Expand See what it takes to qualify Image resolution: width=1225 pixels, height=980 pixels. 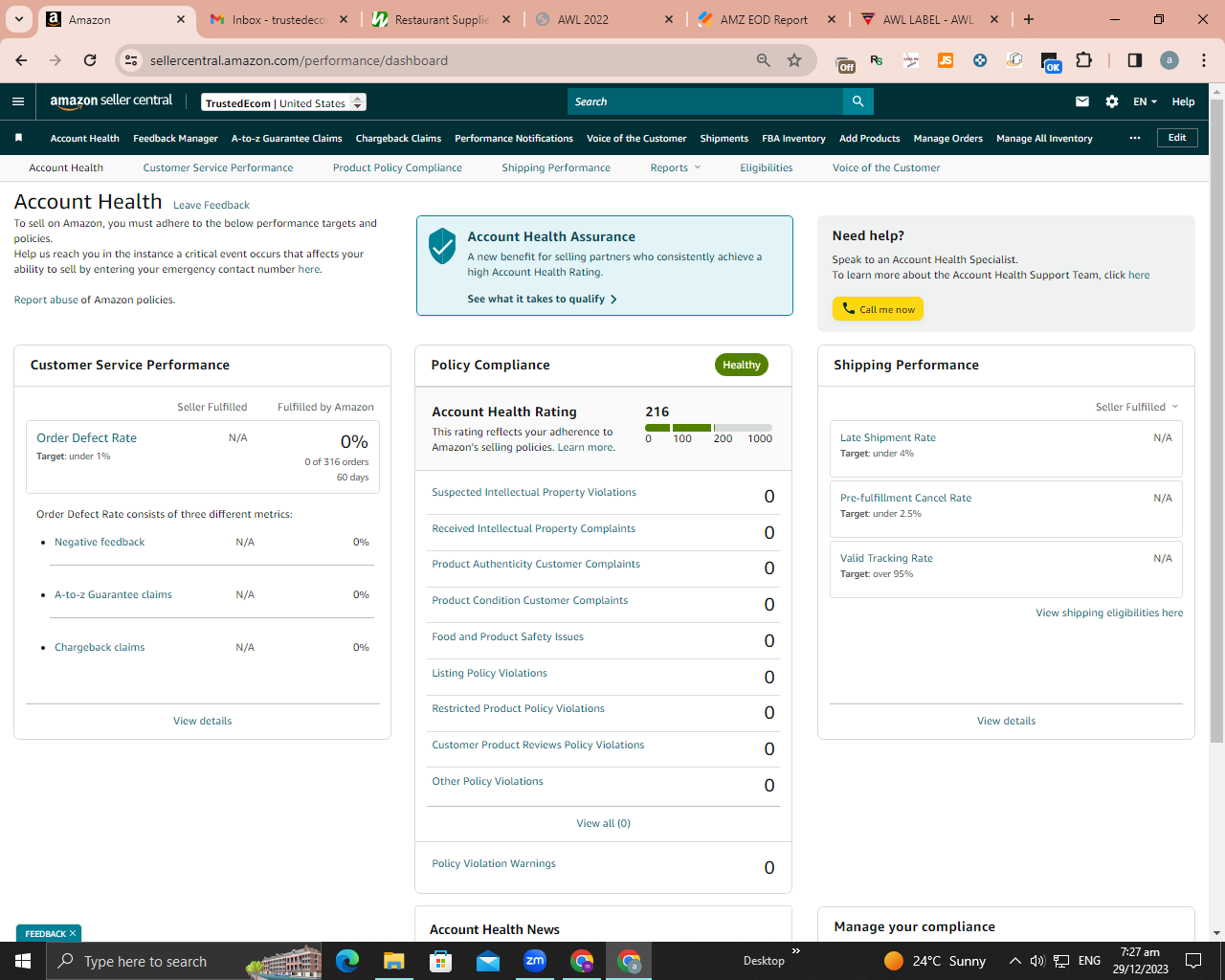[x=542, y=299]
